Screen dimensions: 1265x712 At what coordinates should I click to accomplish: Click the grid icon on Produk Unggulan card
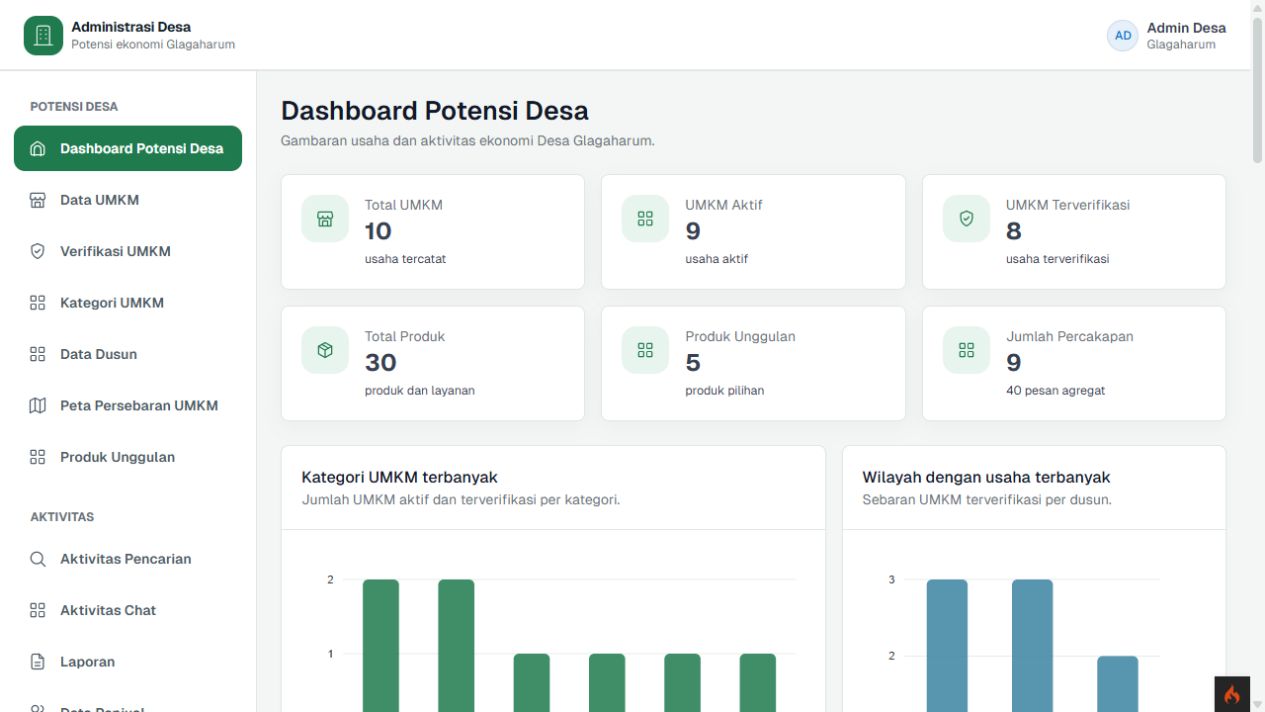coord(645,350)
